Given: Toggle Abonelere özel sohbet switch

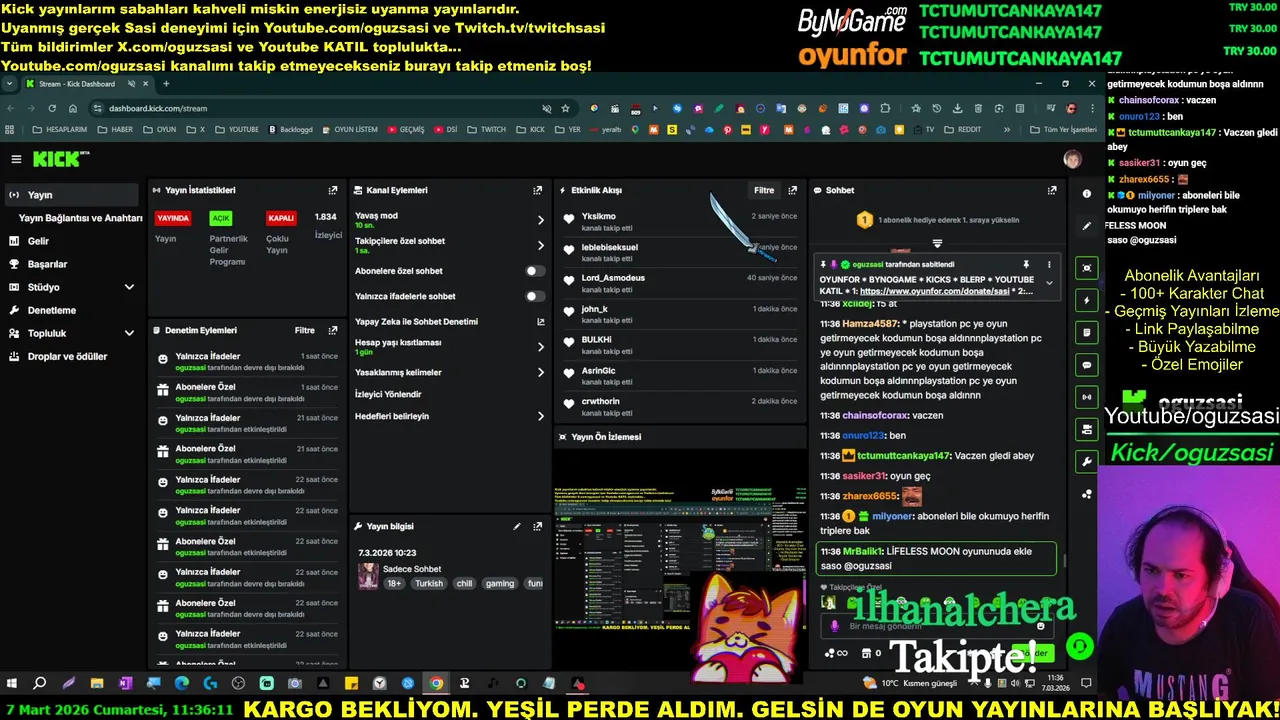Looking at the screenshot, I should pos(536,271).
